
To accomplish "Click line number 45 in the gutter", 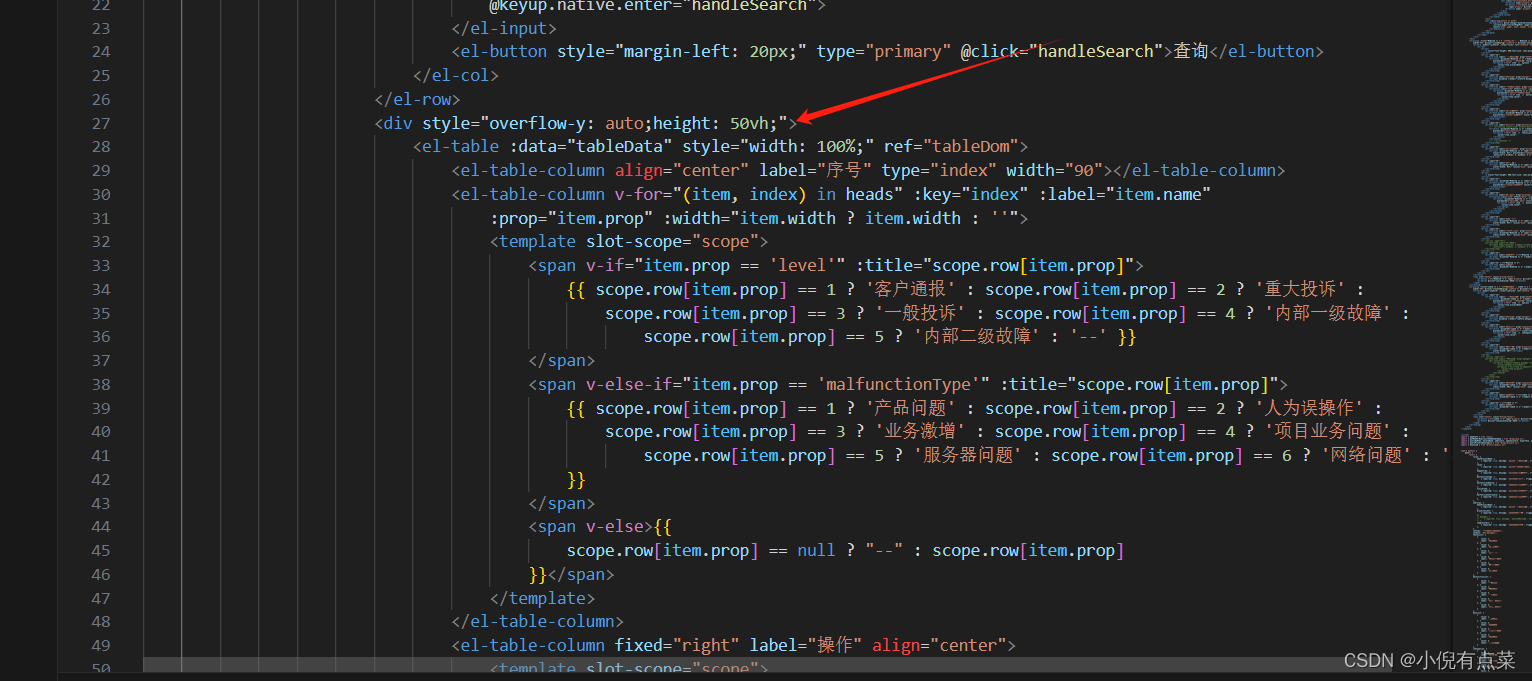I will (100, 549).
